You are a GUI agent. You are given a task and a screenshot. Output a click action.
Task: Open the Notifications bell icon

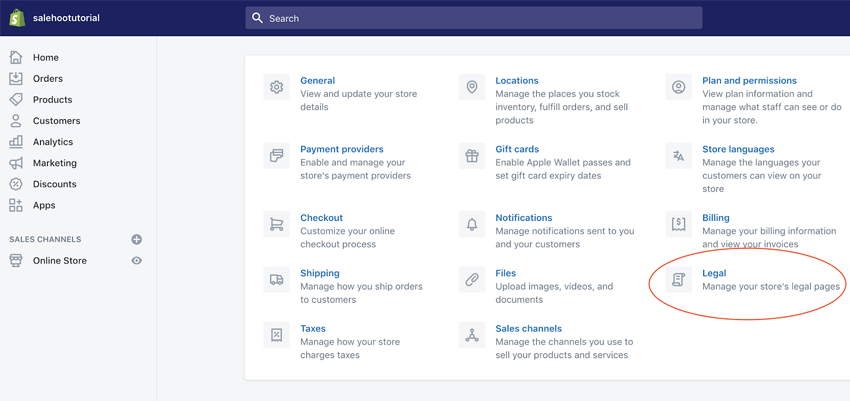coord(472,225)
